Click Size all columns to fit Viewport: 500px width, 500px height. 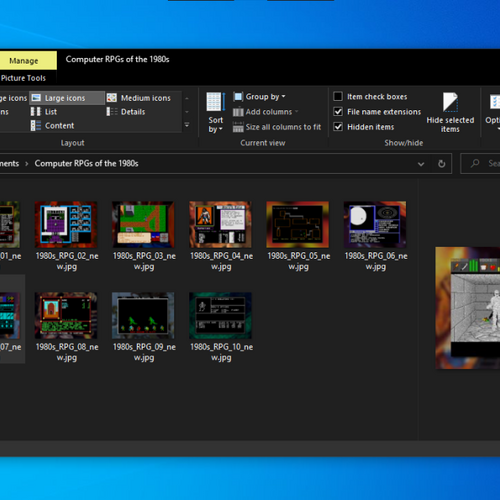[277, 127]
